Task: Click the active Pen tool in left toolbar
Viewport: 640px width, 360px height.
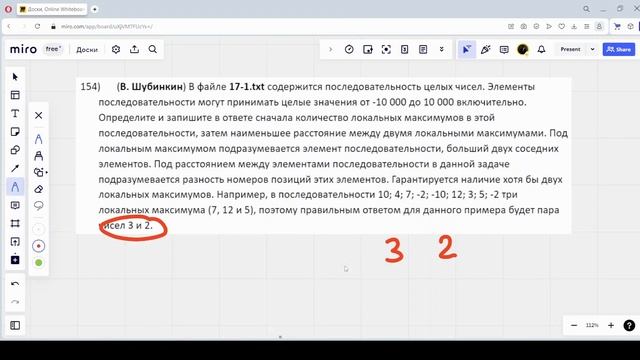Action: click(x=15, y=187)
